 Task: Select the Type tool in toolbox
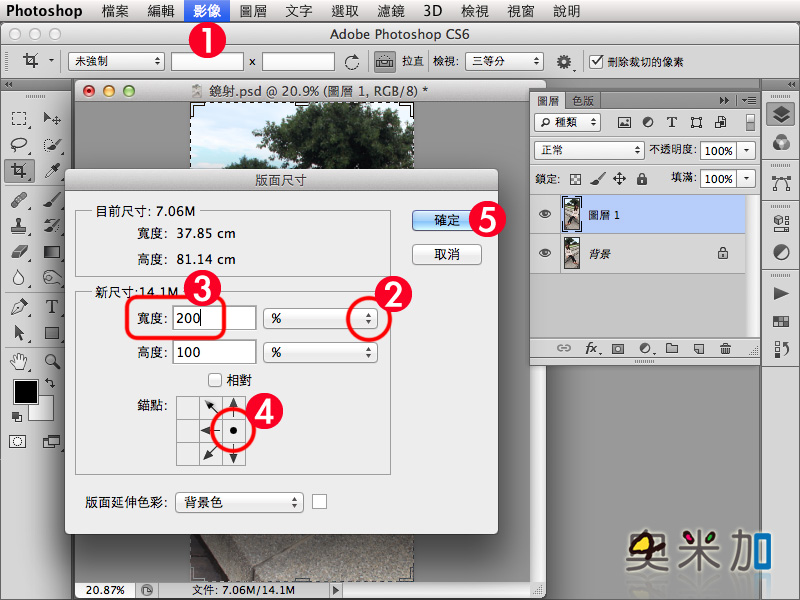52,307
